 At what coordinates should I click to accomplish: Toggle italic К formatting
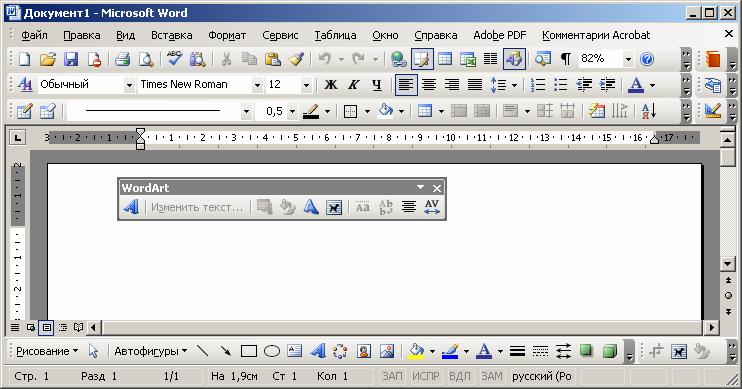click(353, 85)
